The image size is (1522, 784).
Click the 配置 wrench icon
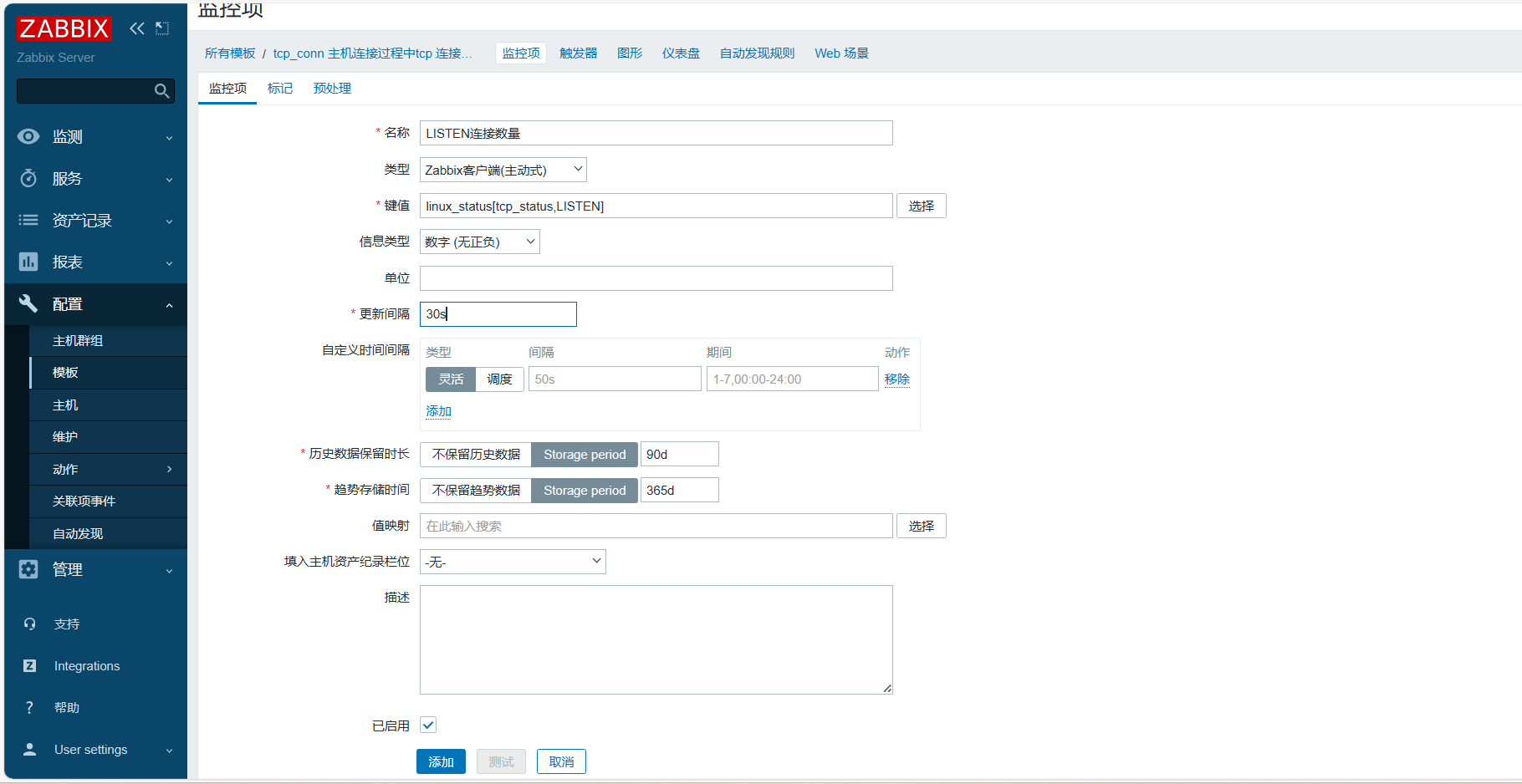[x=28, y=303]
